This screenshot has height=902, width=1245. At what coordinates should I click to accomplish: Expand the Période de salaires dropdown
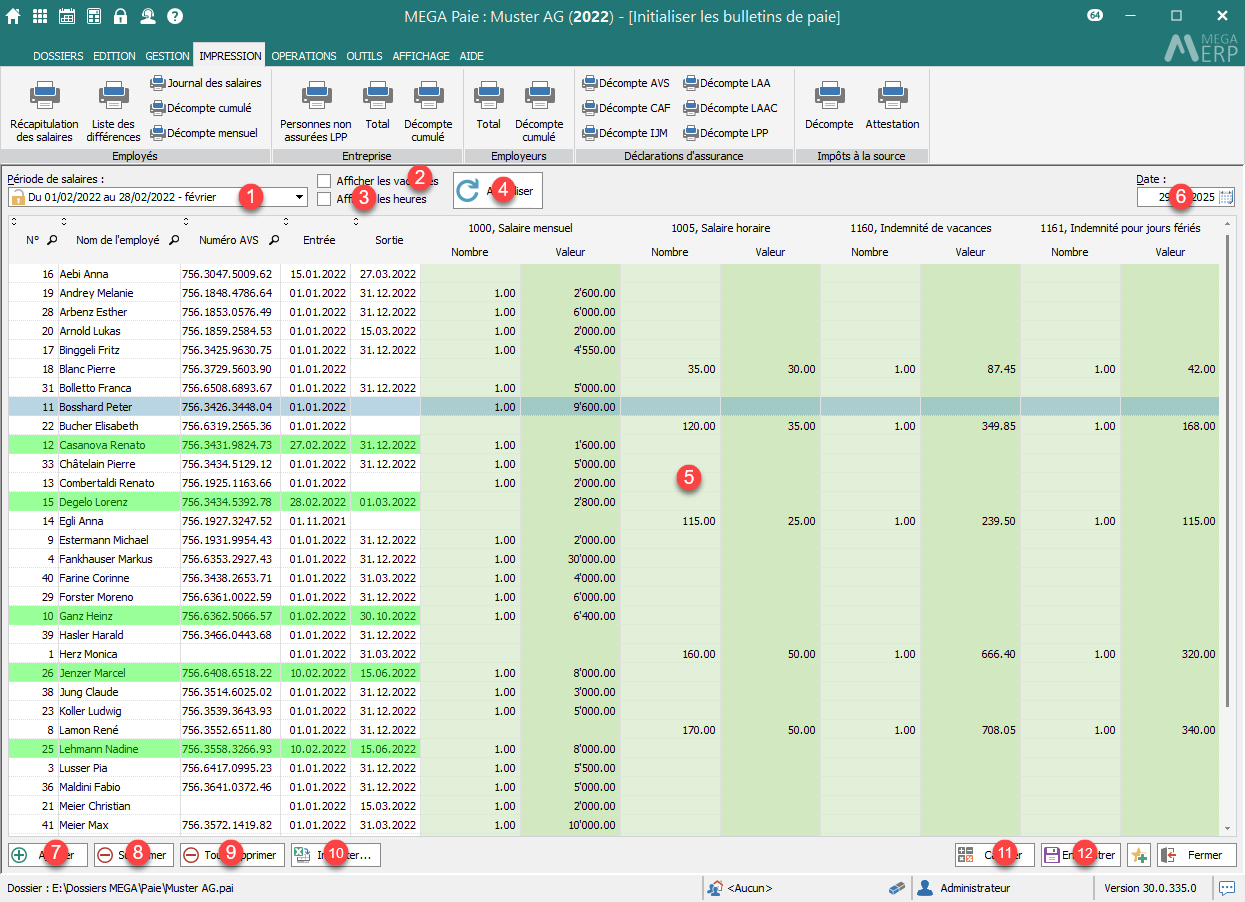pos(299,198)
